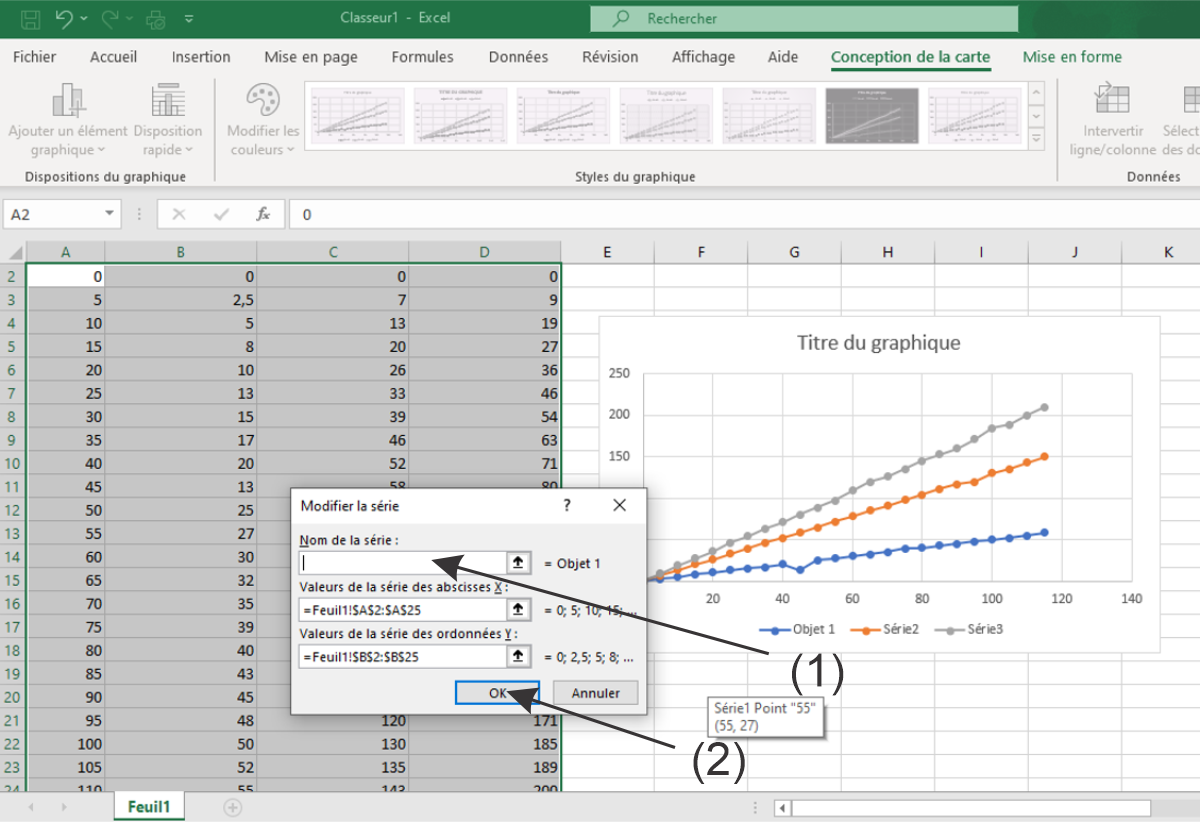Confirm series edit with OK
Image resolution: width=1200 pixels, height=822 pixels.
497,693
